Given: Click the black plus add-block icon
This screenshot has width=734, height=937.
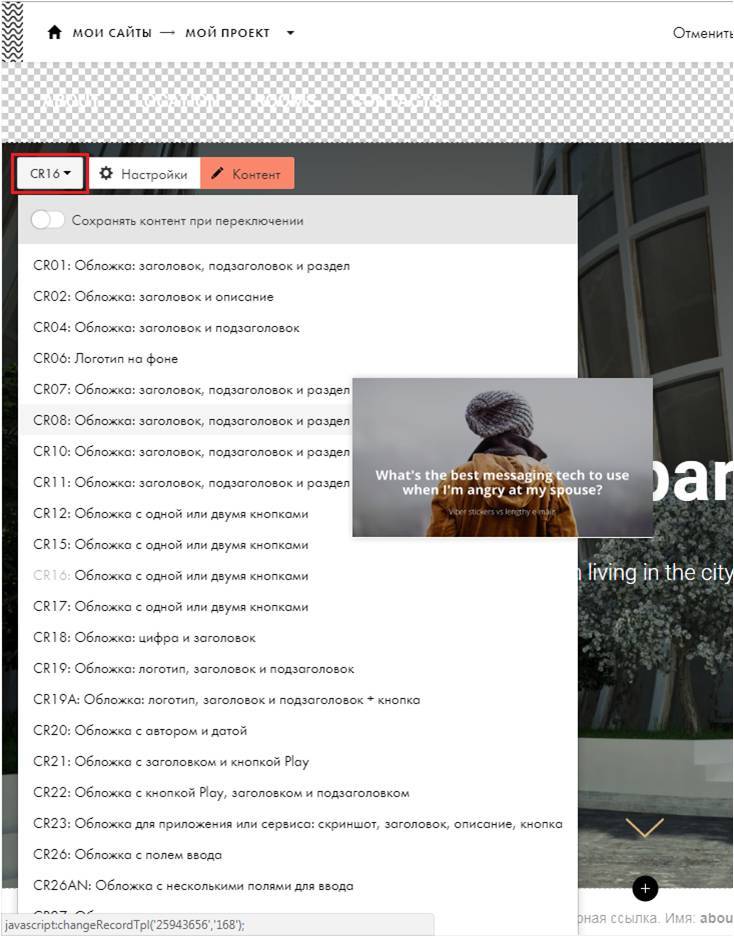Looking at the screenshot, I should point(645,888).
